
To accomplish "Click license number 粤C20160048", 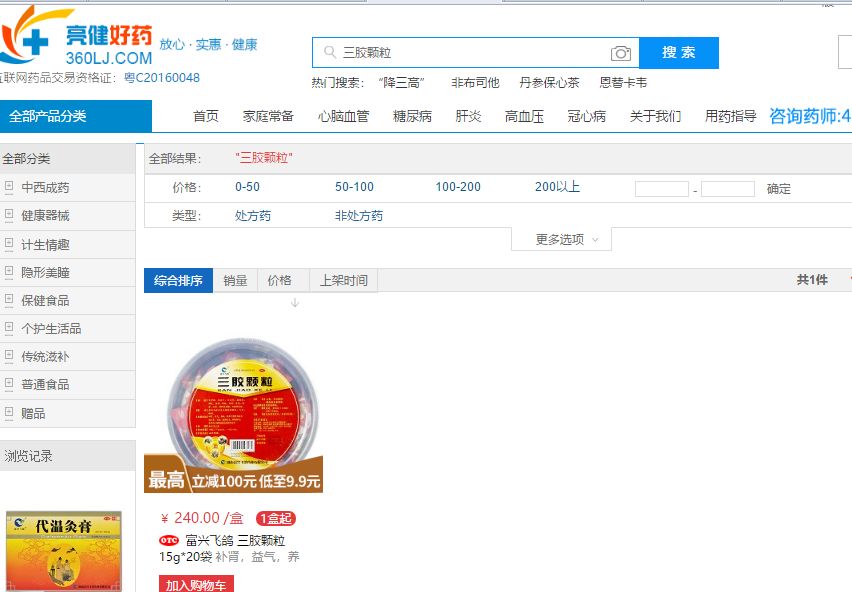I will coord(162,78).
